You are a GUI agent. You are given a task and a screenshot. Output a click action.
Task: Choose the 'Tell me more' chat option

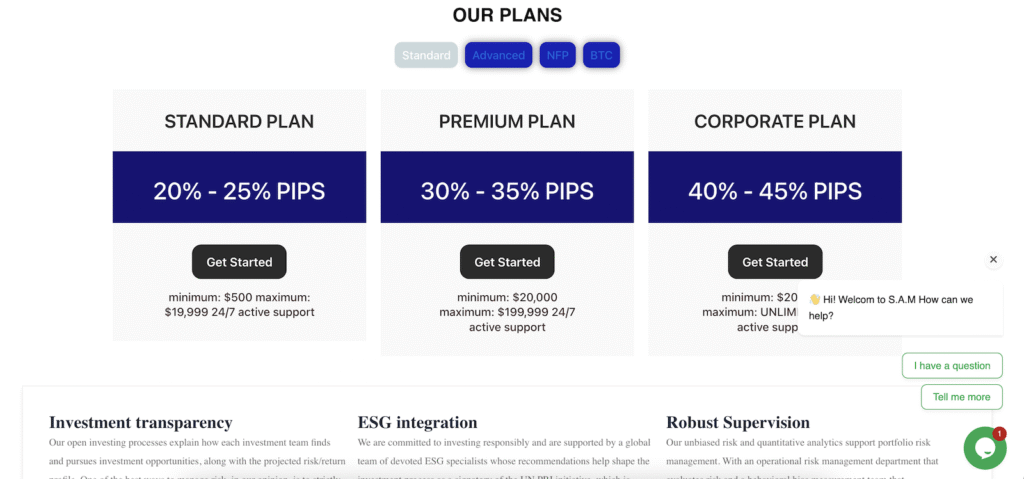pyautogui.click(x=961, y=397)
